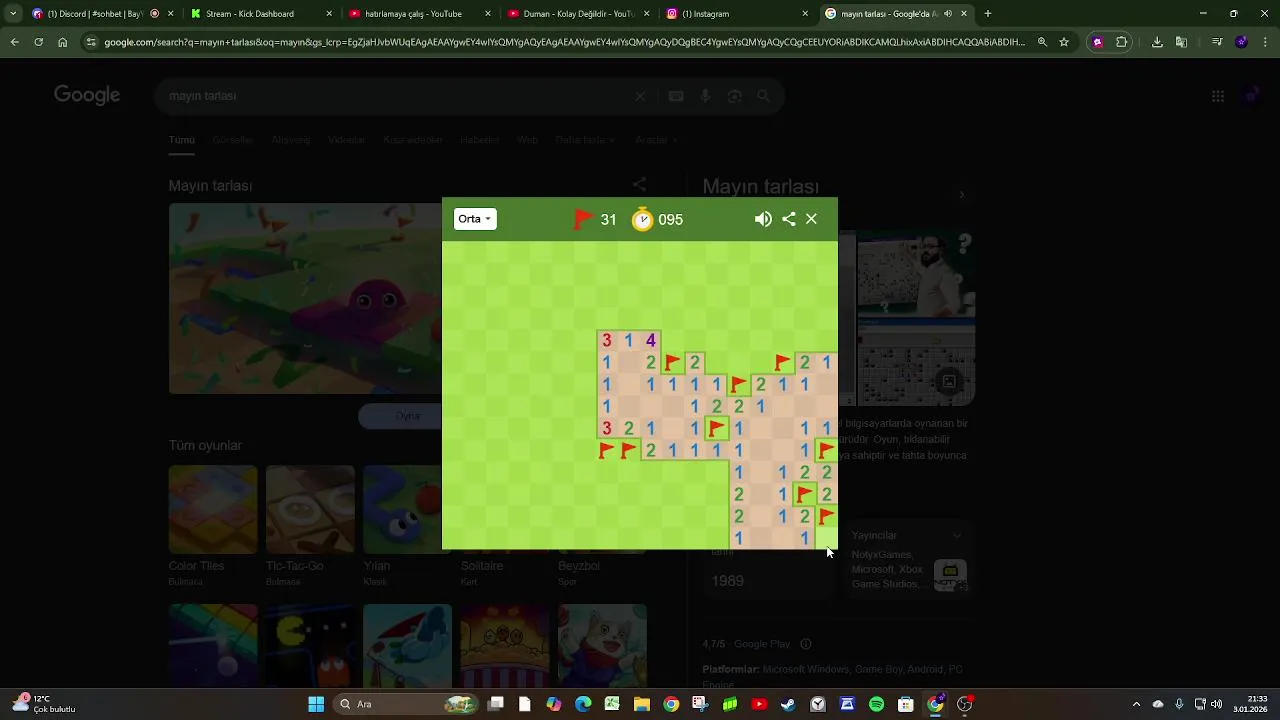The image size is (1280, 720).
Task: Open File Explorer from taskbar
Action: click(641, 704)
